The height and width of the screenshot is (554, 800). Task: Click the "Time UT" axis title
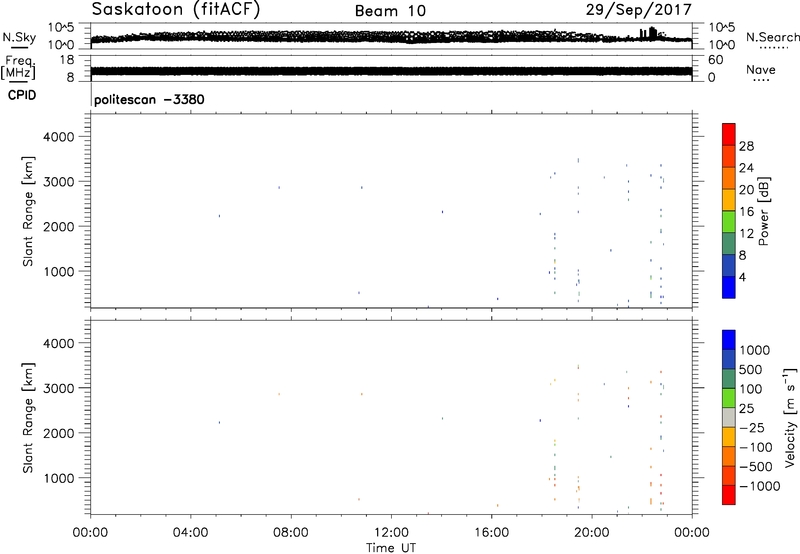point(391,548)
